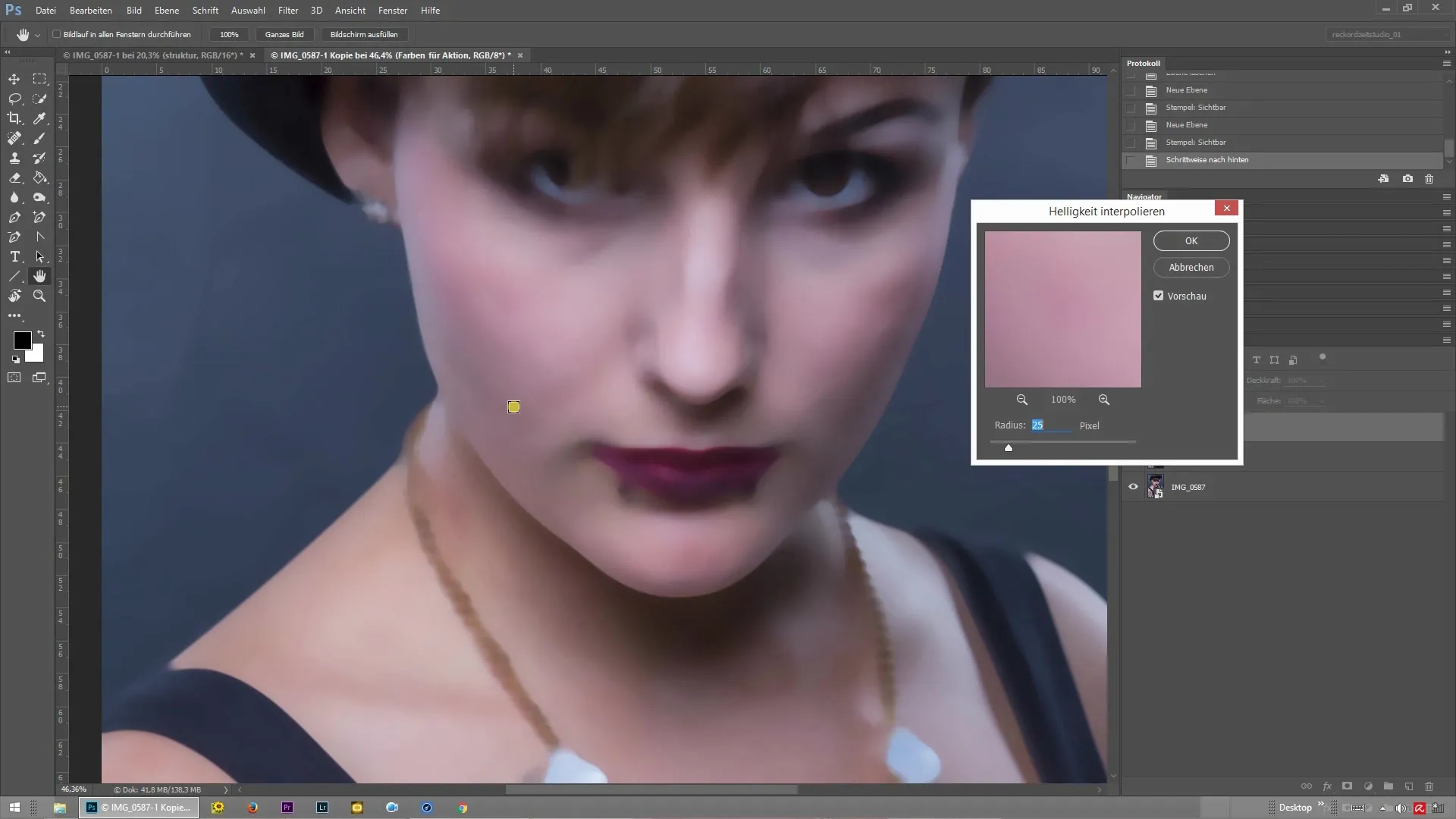Select the Type tool
Screen dimensions: 1456x819
[x=14, y=256]
